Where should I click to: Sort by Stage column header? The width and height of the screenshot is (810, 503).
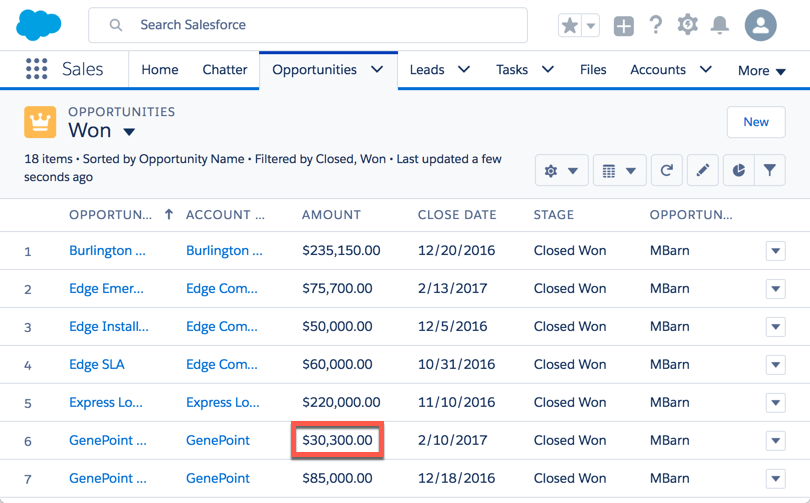(554, 215)
